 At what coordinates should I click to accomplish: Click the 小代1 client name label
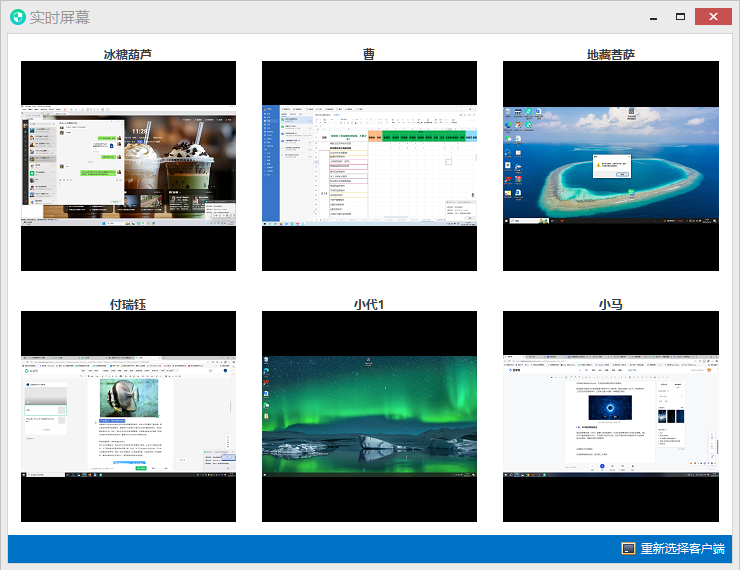(x=369, y=304)
